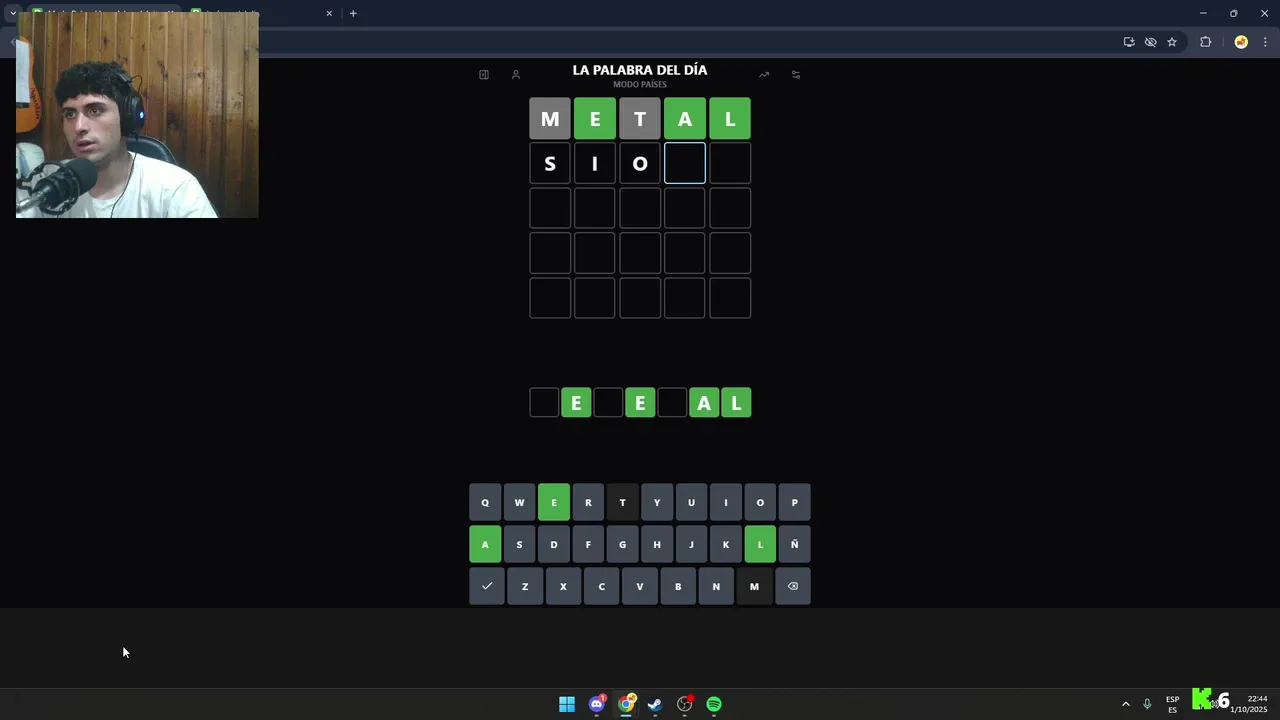Open the statistics trend icon in the game header
The height and width of the screenshot is (720, 1280).
764,74
